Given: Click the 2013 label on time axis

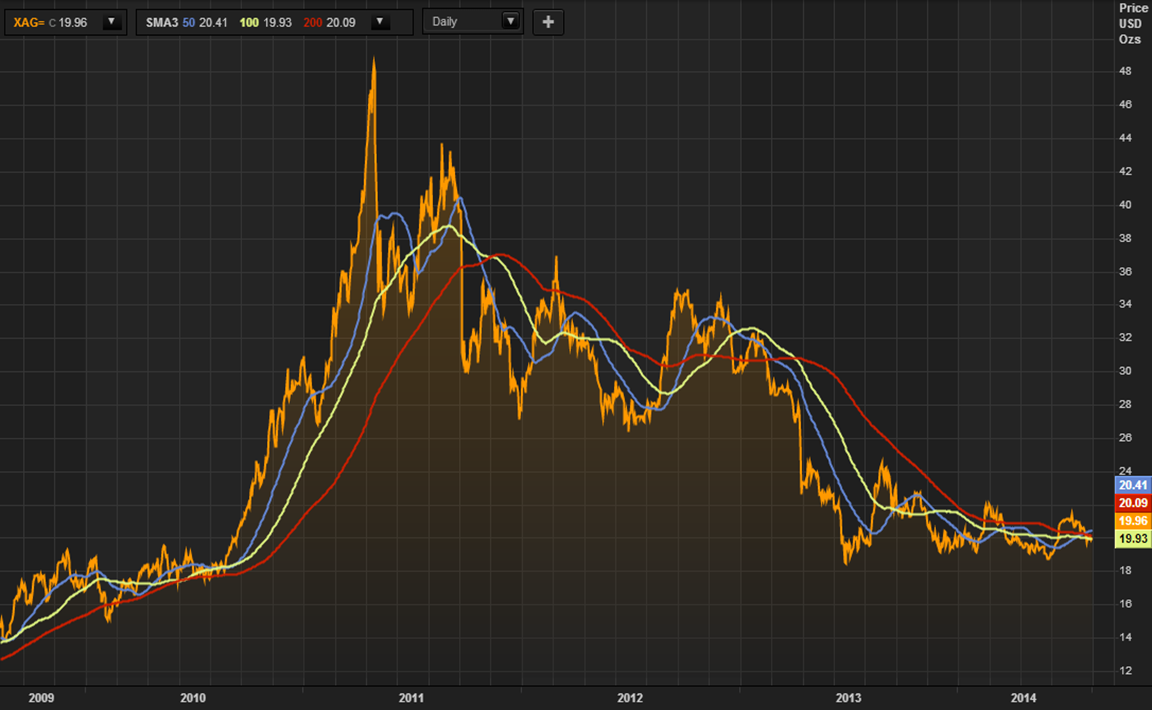Looking at the screenshot, I should 849,698.
